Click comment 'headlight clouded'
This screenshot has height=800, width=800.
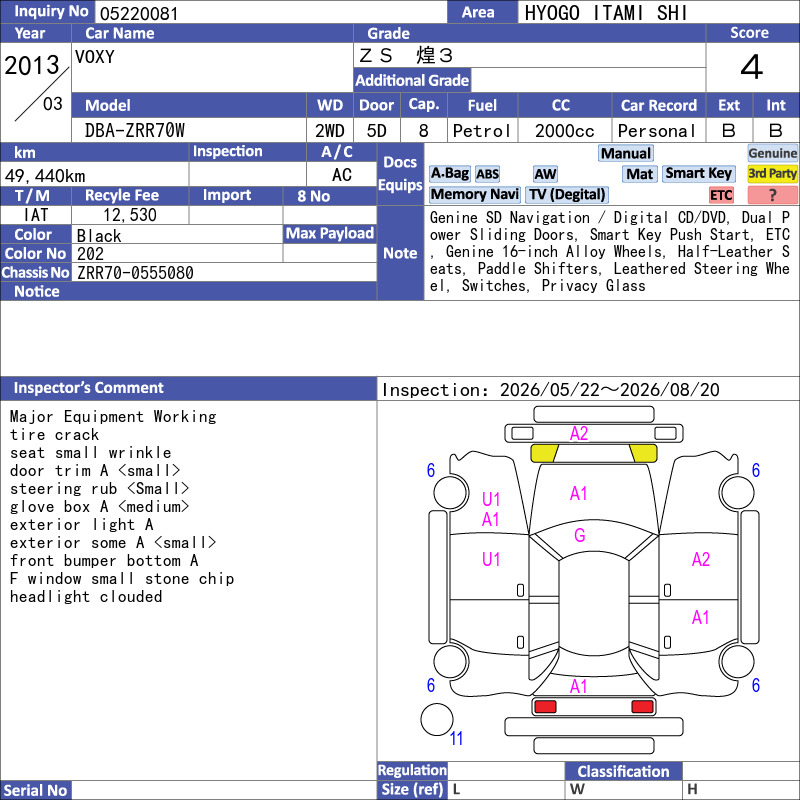point(86,596)
